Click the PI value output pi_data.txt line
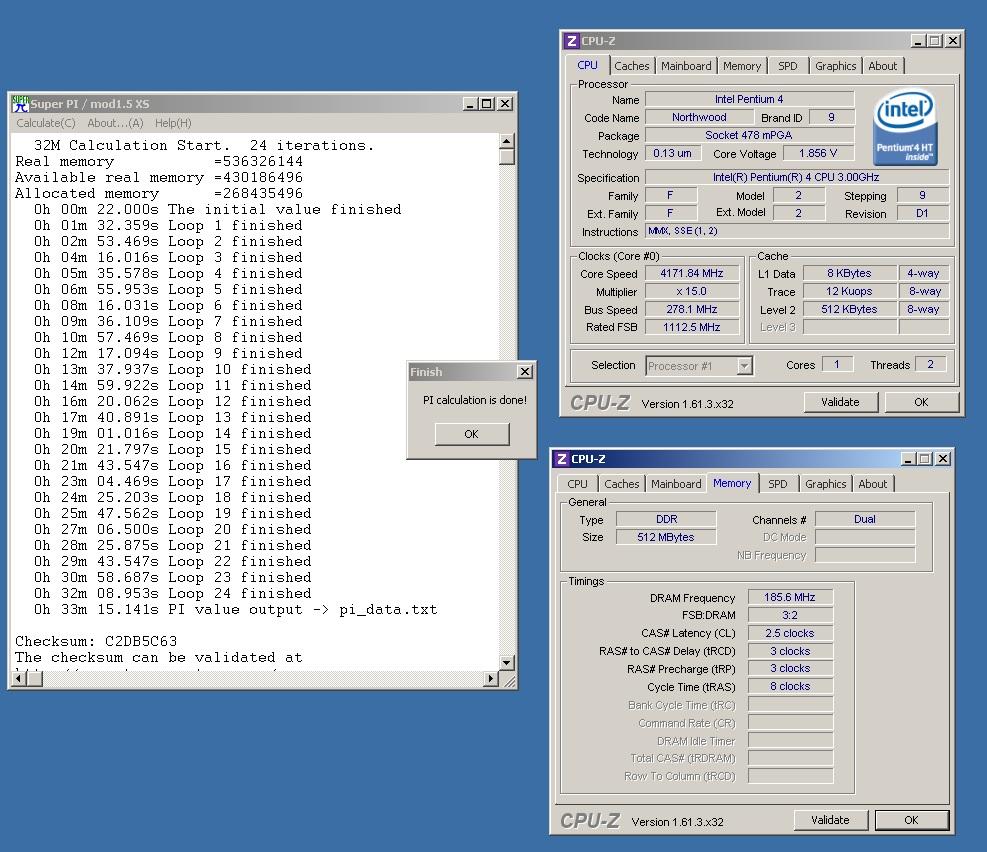 pyautogui.click(x=235, y=609)
